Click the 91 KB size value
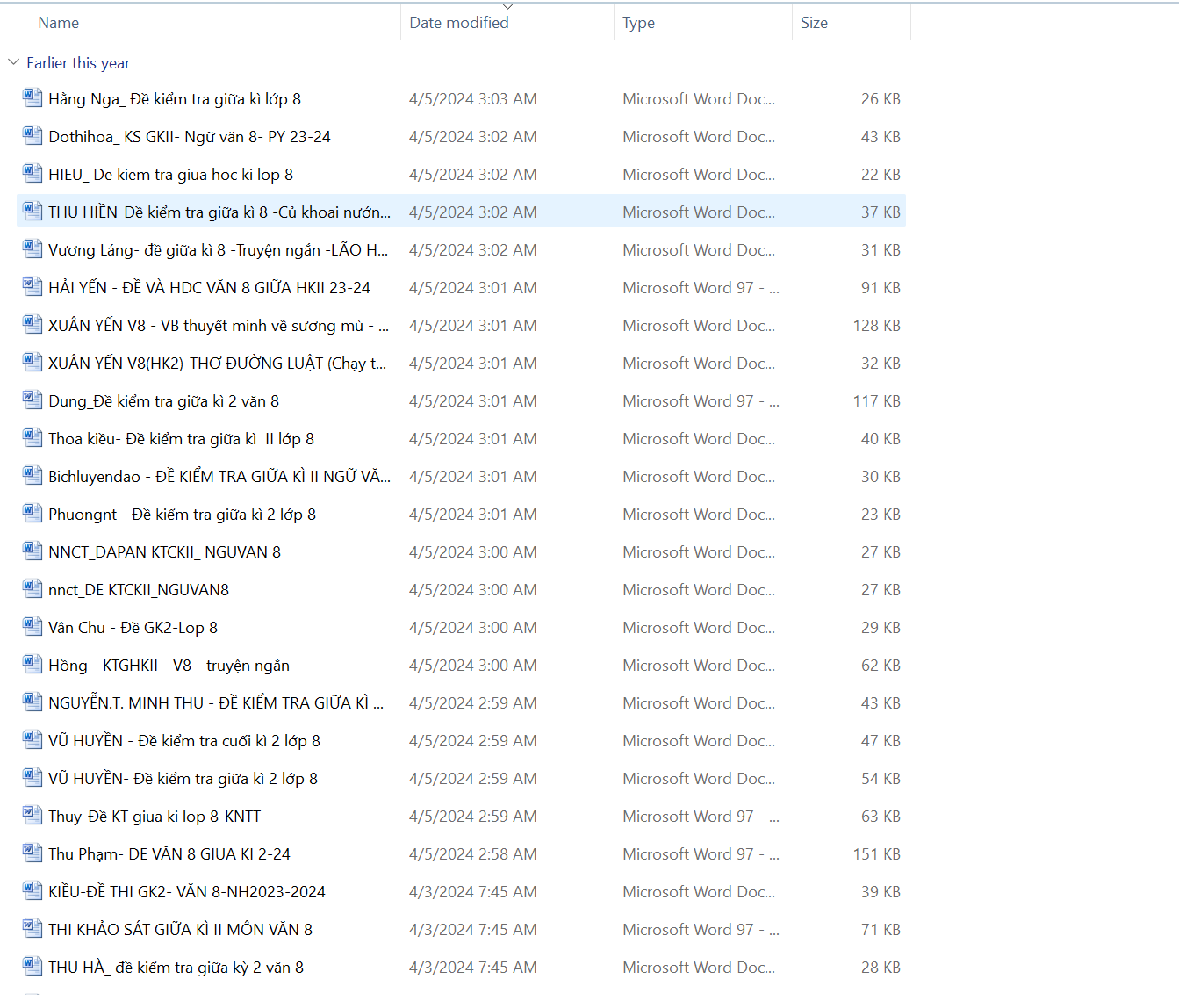The image size is (1179, 1008). [x=881, y=288]
